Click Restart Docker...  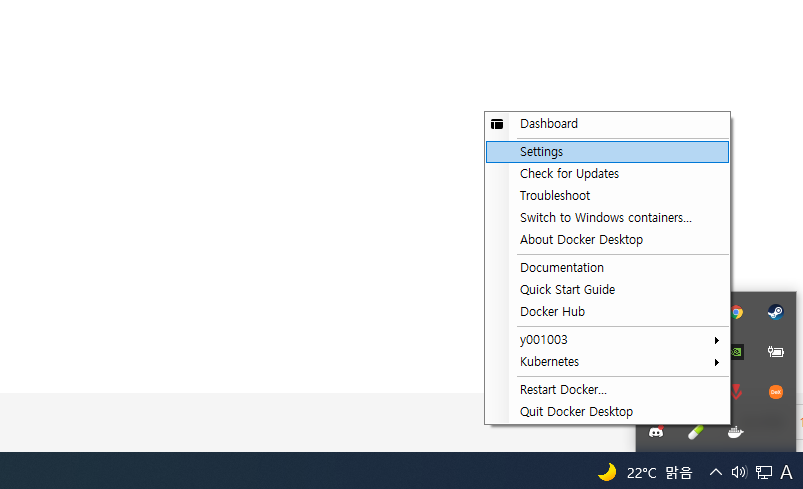point(607,390)
